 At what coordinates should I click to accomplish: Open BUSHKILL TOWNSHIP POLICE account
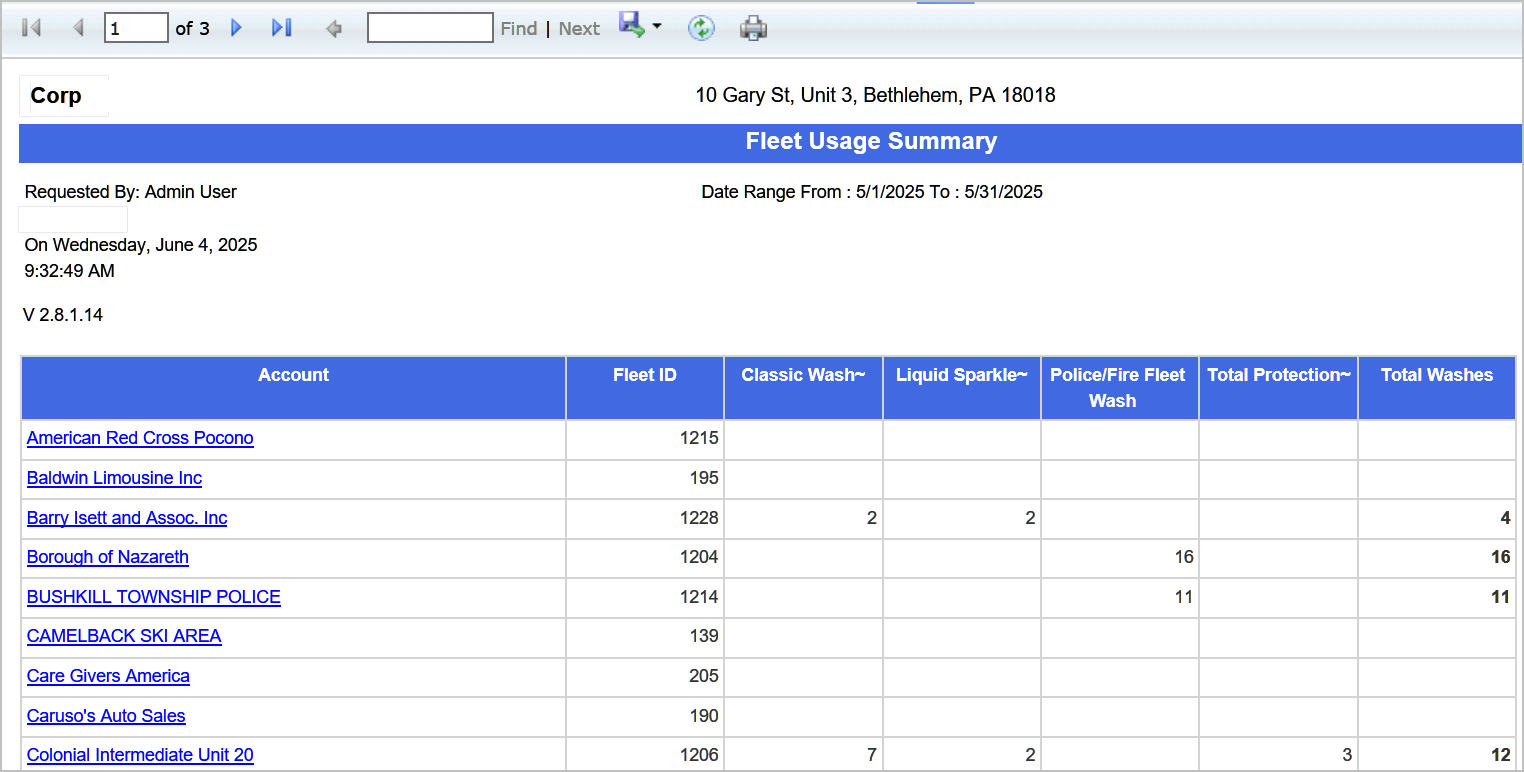tap(154, 597)
